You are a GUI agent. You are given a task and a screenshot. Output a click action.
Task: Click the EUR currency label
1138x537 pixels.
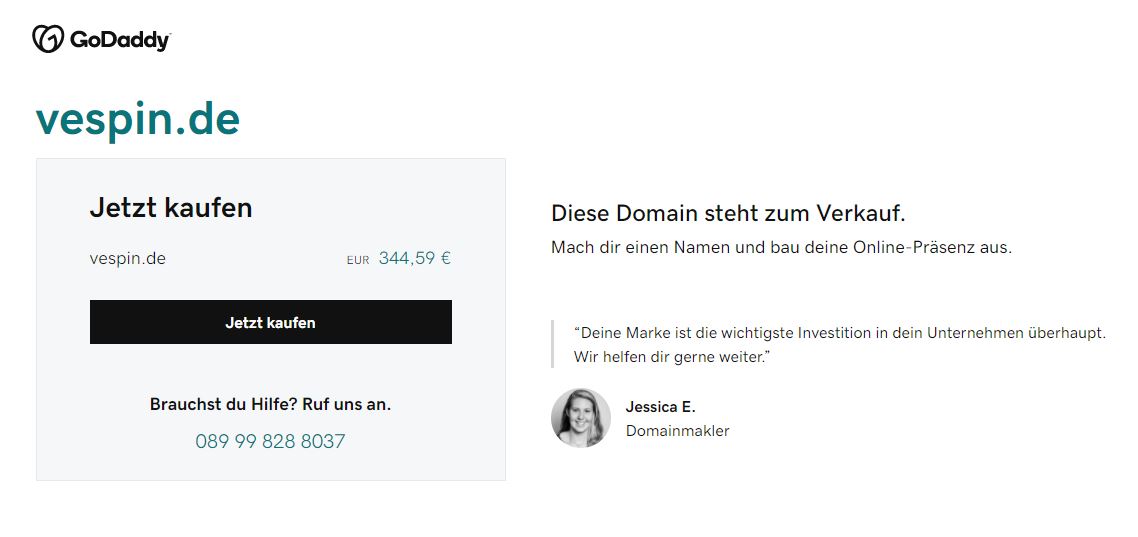pos(358,260)
